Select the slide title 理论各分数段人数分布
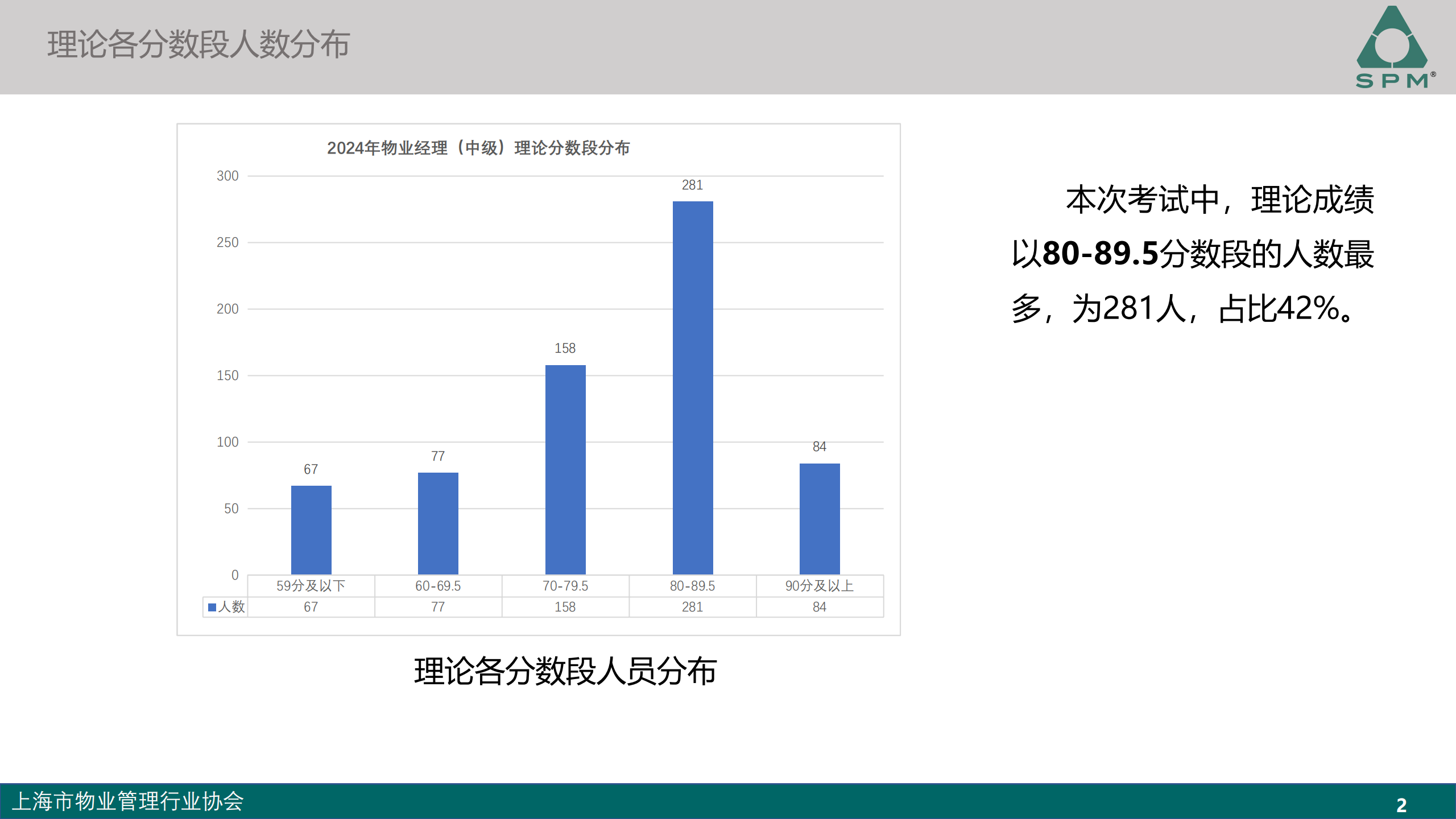 pos(198,44)
